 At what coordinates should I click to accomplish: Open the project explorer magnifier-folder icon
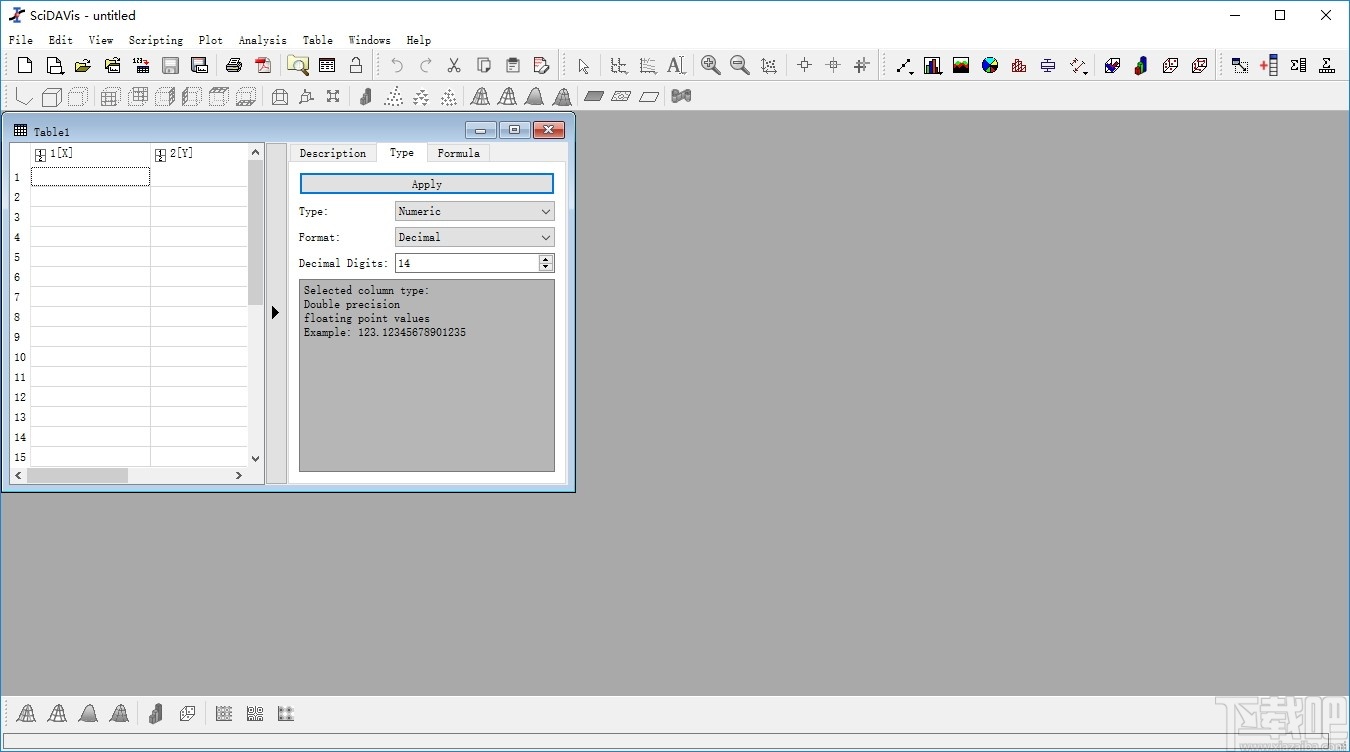298,66
